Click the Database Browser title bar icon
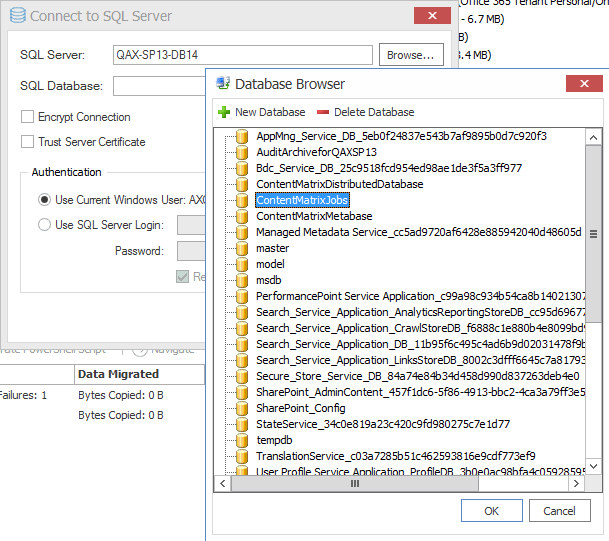 223,83
